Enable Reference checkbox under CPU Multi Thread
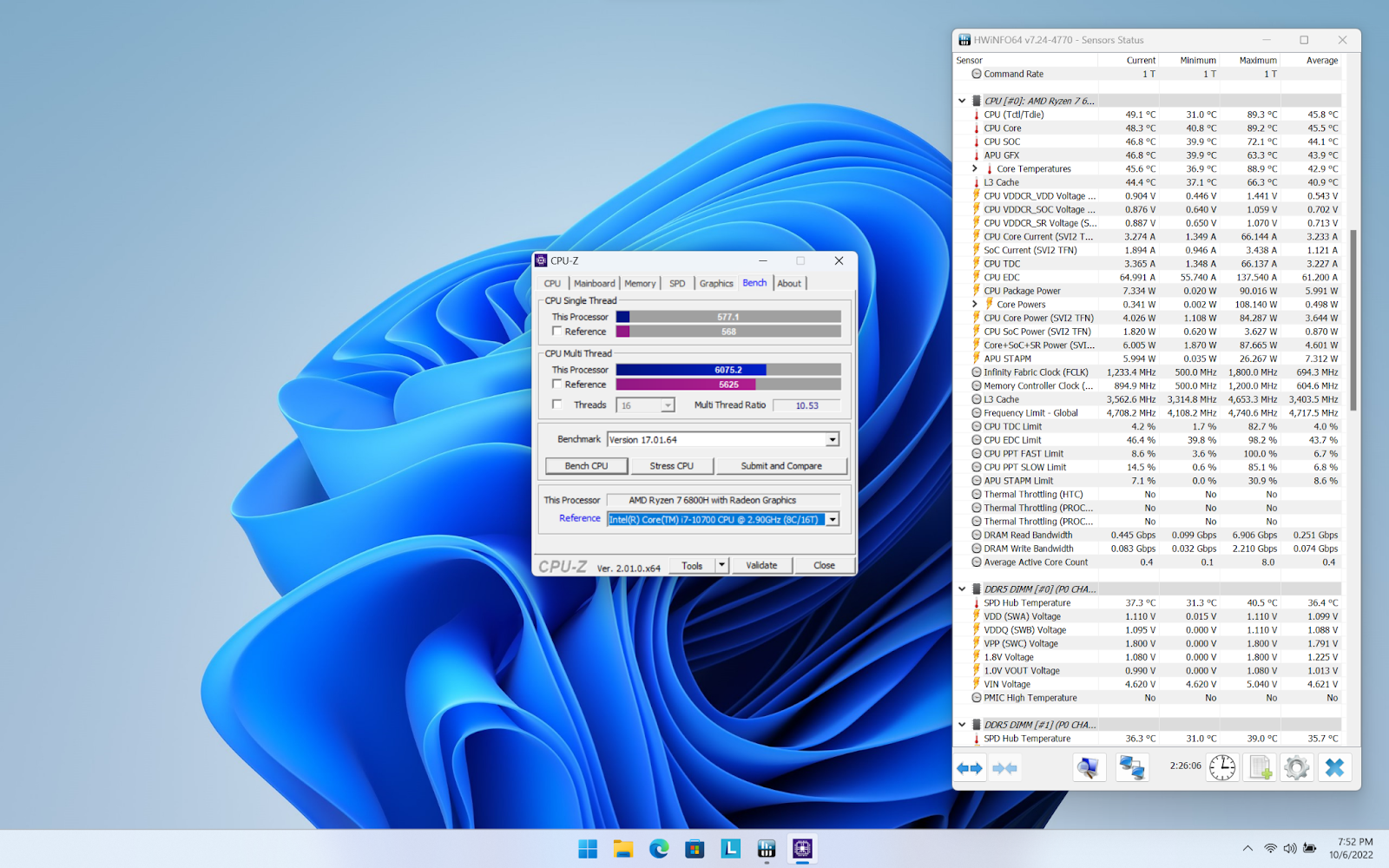Screen dimensions: 1389x868 (x=557, y=384)
